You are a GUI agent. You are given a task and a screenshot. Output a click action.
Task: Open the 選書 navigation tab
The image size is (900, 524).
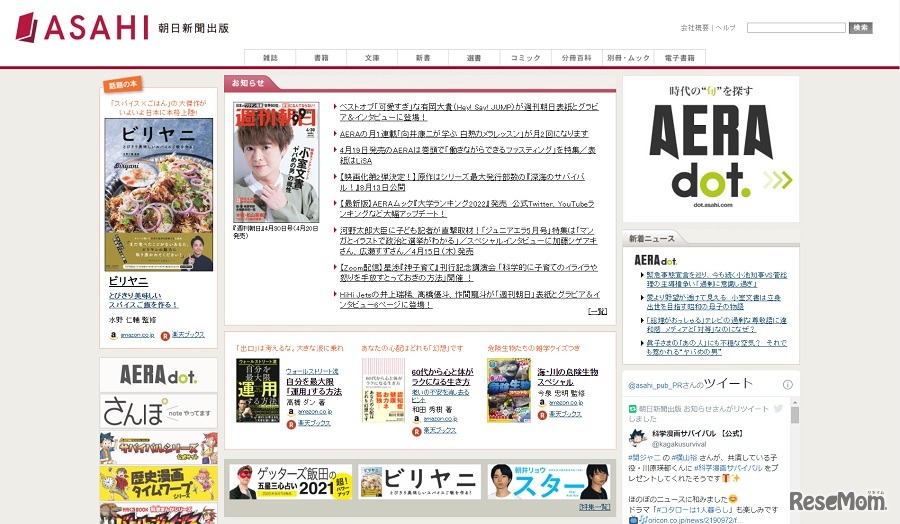pos(474,58)
